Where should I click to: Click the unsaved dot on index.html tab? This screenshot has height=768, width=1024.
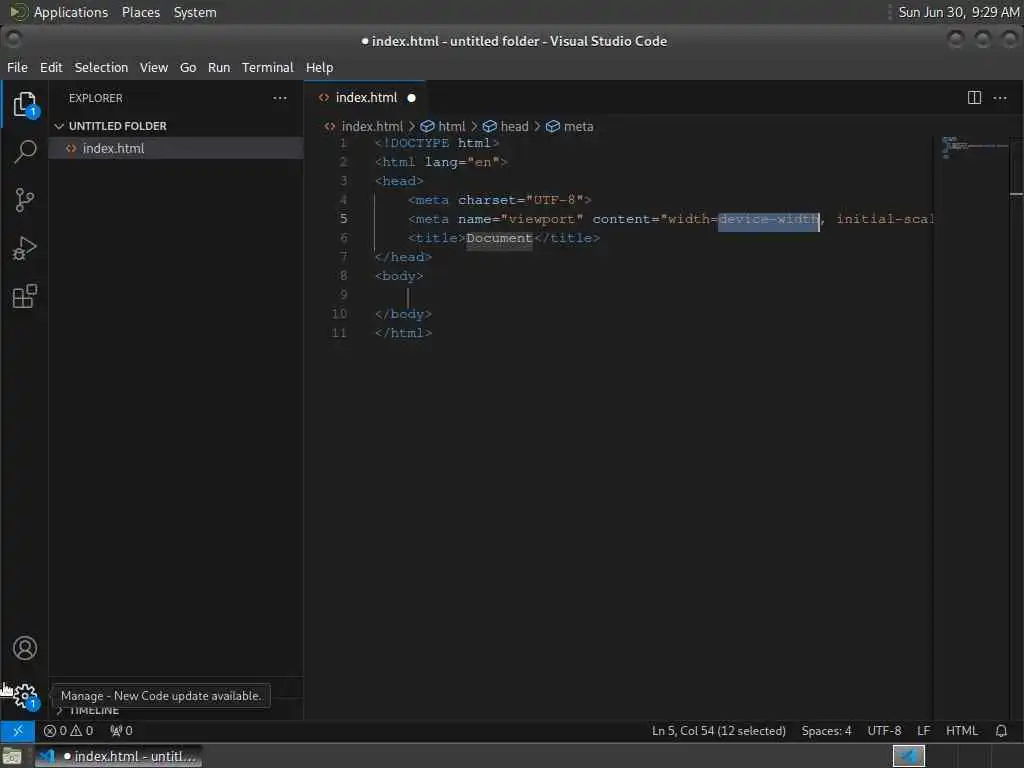(x=411, y=98)
